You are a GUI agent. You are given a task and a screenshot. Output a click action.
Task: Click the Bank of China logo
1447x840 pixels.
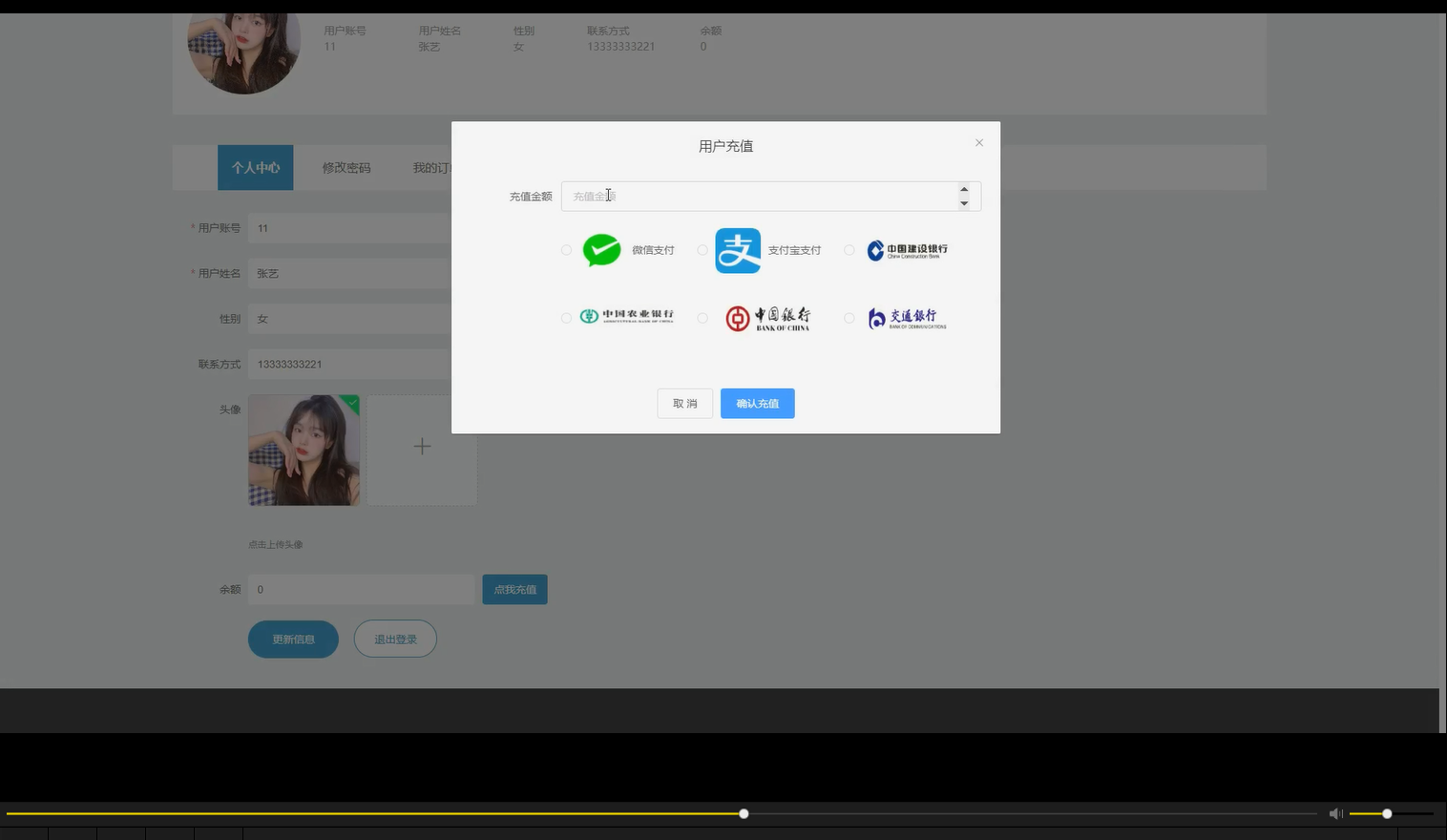767,318
